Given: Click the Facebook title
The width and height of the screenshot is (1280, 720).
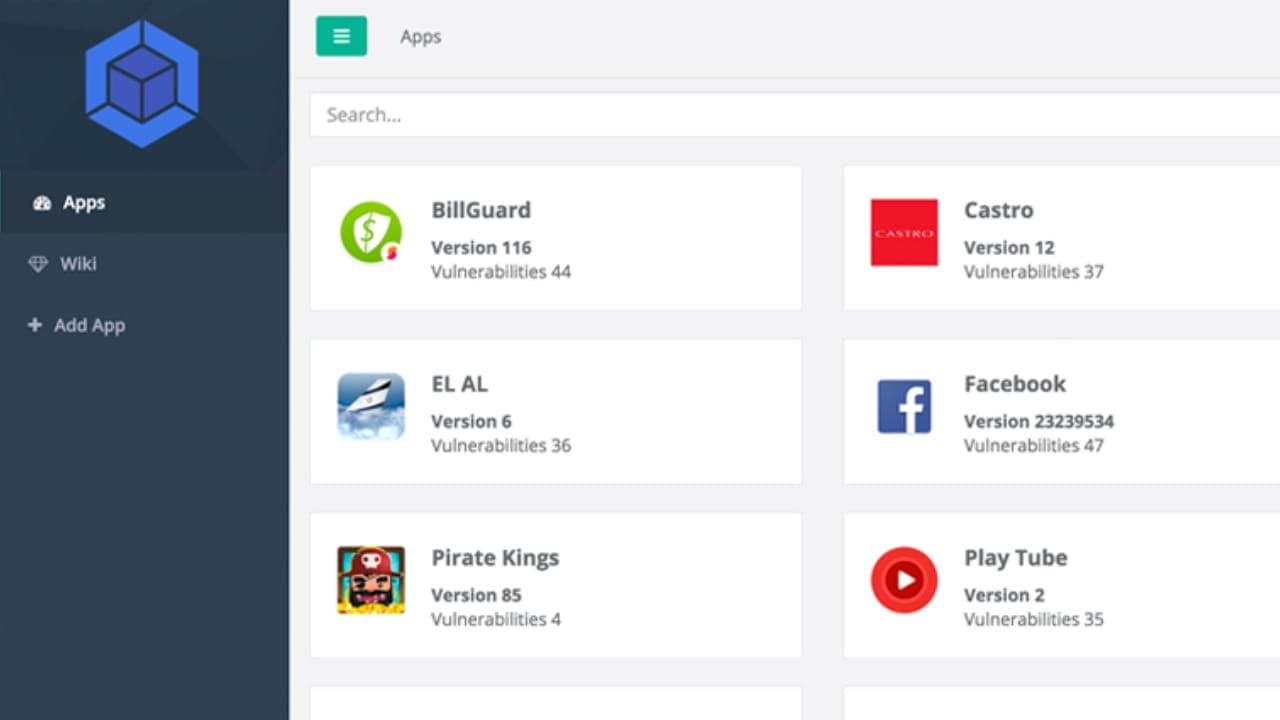Looking at the screenshot, I should click(1015, 384).
